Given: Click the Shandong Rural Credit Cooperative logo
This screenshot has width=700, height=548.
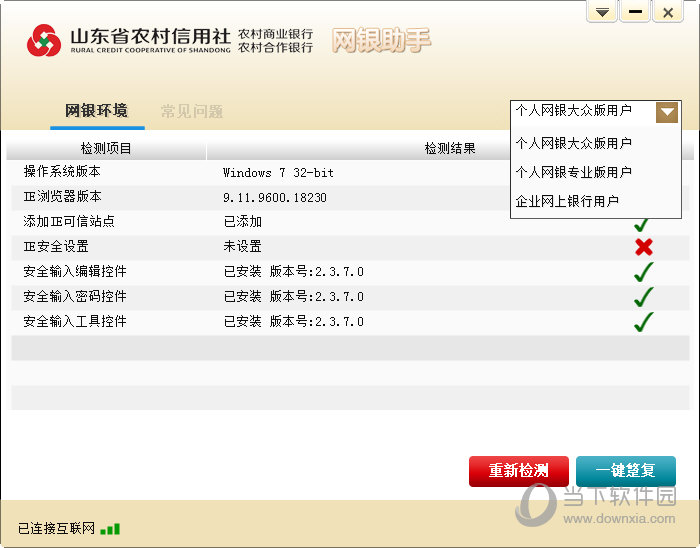Looking at the screenshot, I should click(x=44, y=41).
